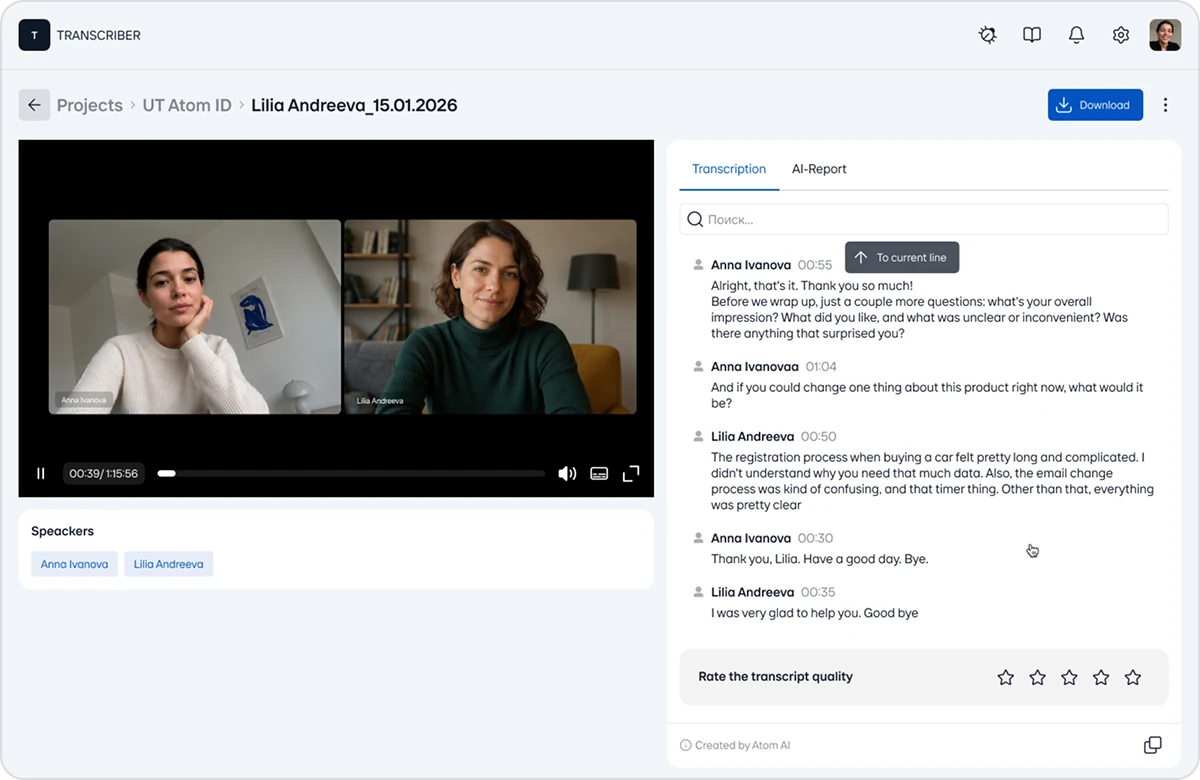Go back with the arrow button
Viewport: 1200px width, 780px height.
click(x=34, y=105)
